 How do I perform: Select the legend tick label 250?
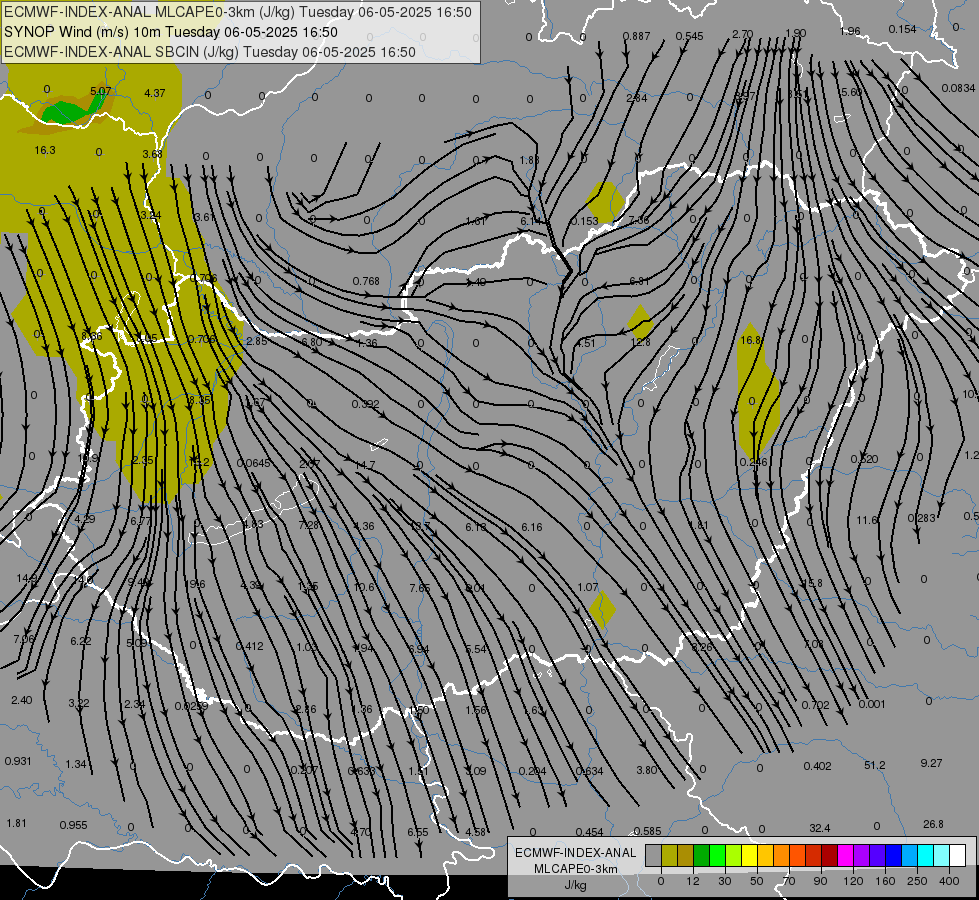(x=917, y=881)
